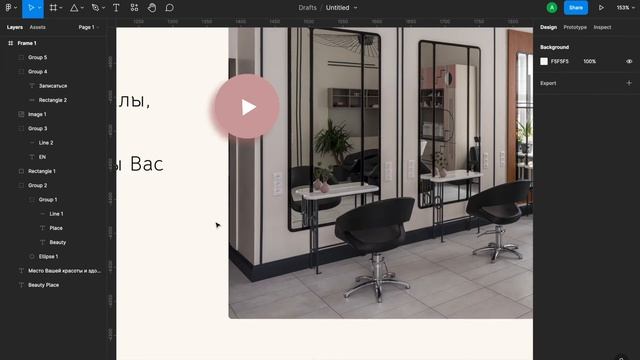The height and width of the screenshot is (360, 640).
Task: Click the Line 2 layer icon
Action: [32, 142]
